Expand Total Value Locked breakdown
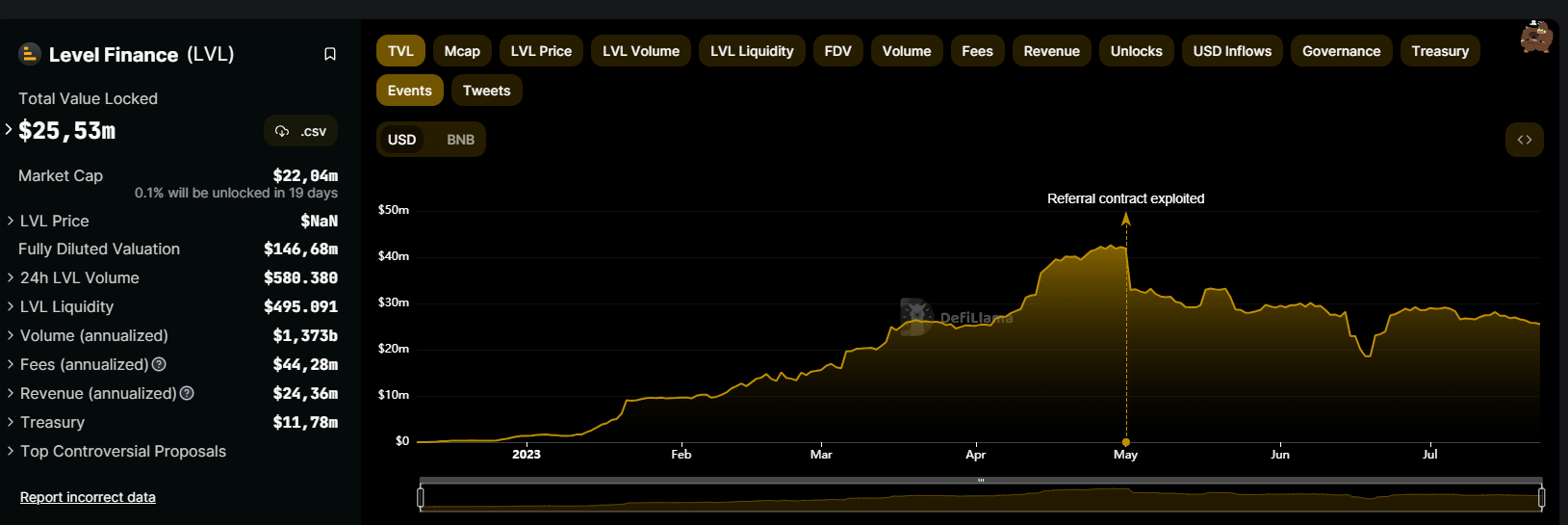Viewport: 1568px width, 525px height. click(9, 129)
